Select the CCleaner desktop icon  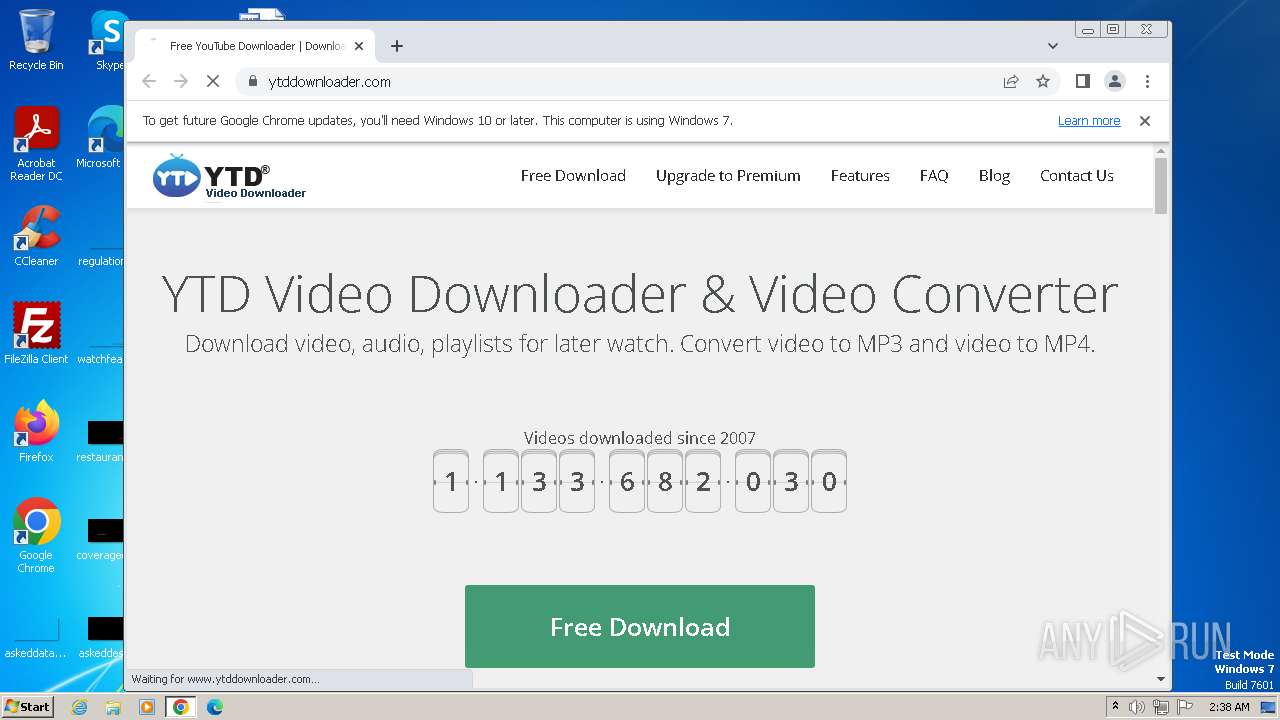point(36,236)
